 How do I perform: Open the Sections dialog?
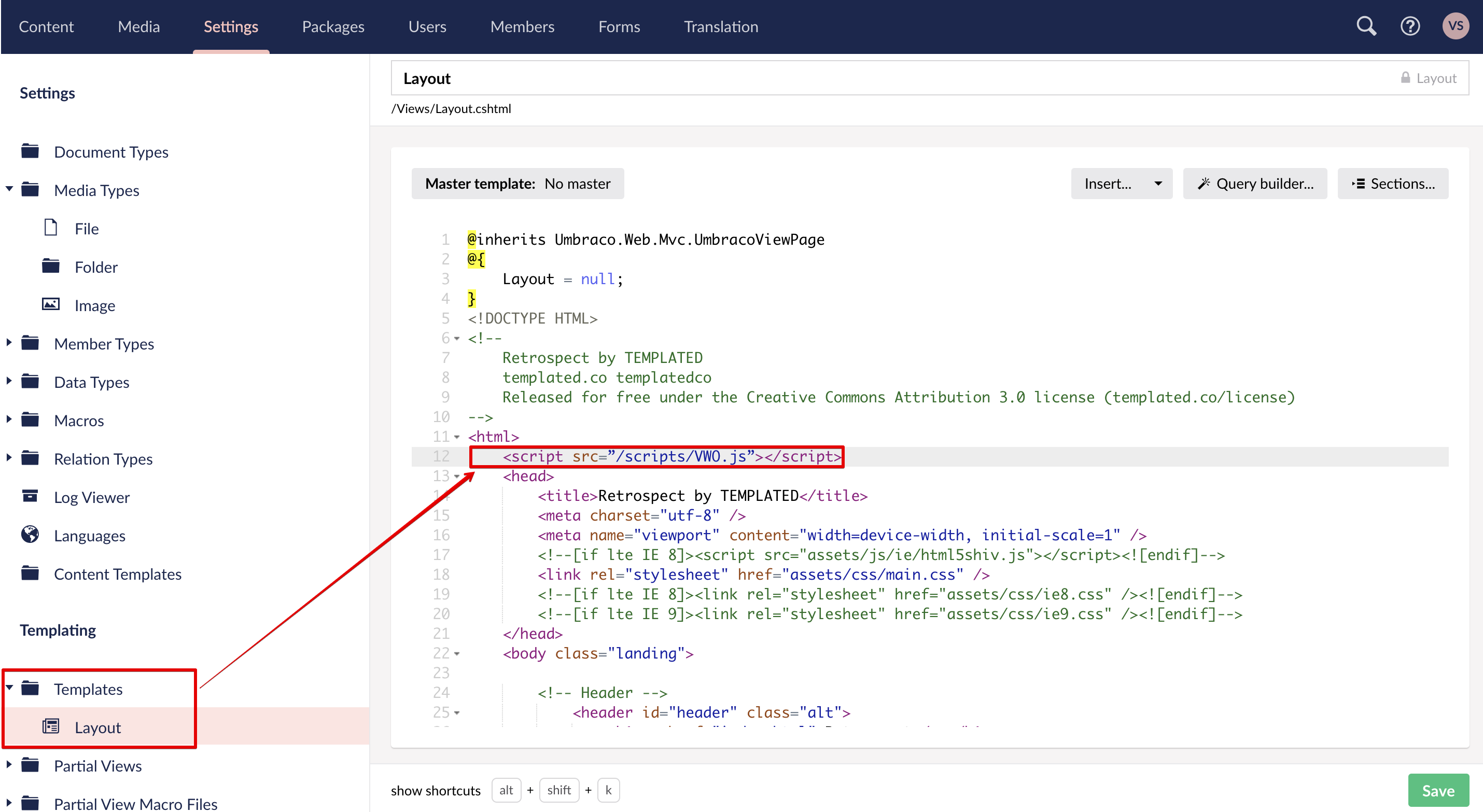click(x=1393, y=184)
